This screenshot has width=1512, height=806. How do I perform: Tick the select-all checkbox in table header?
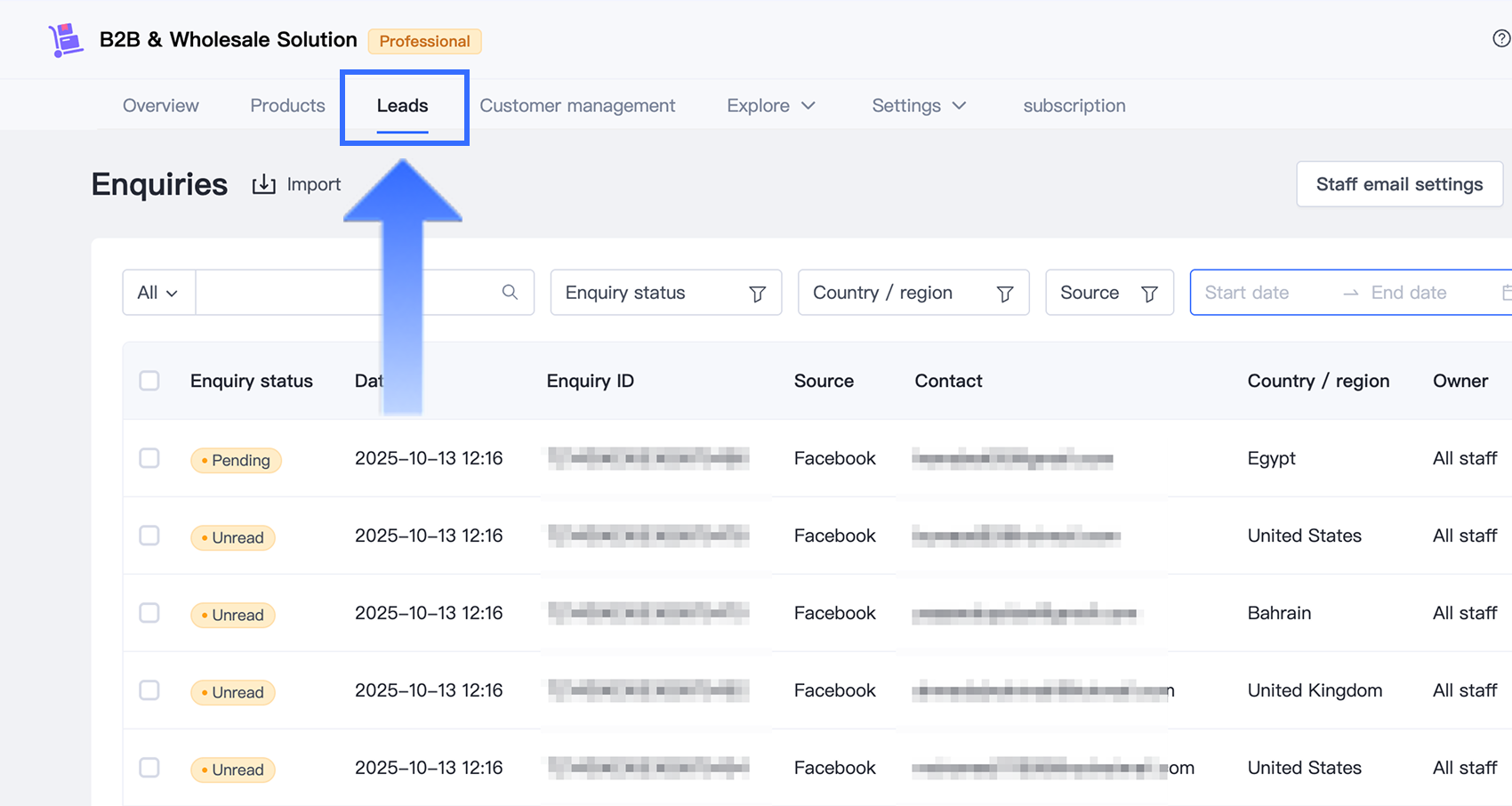pyautogui.click(x=149, y=381)
